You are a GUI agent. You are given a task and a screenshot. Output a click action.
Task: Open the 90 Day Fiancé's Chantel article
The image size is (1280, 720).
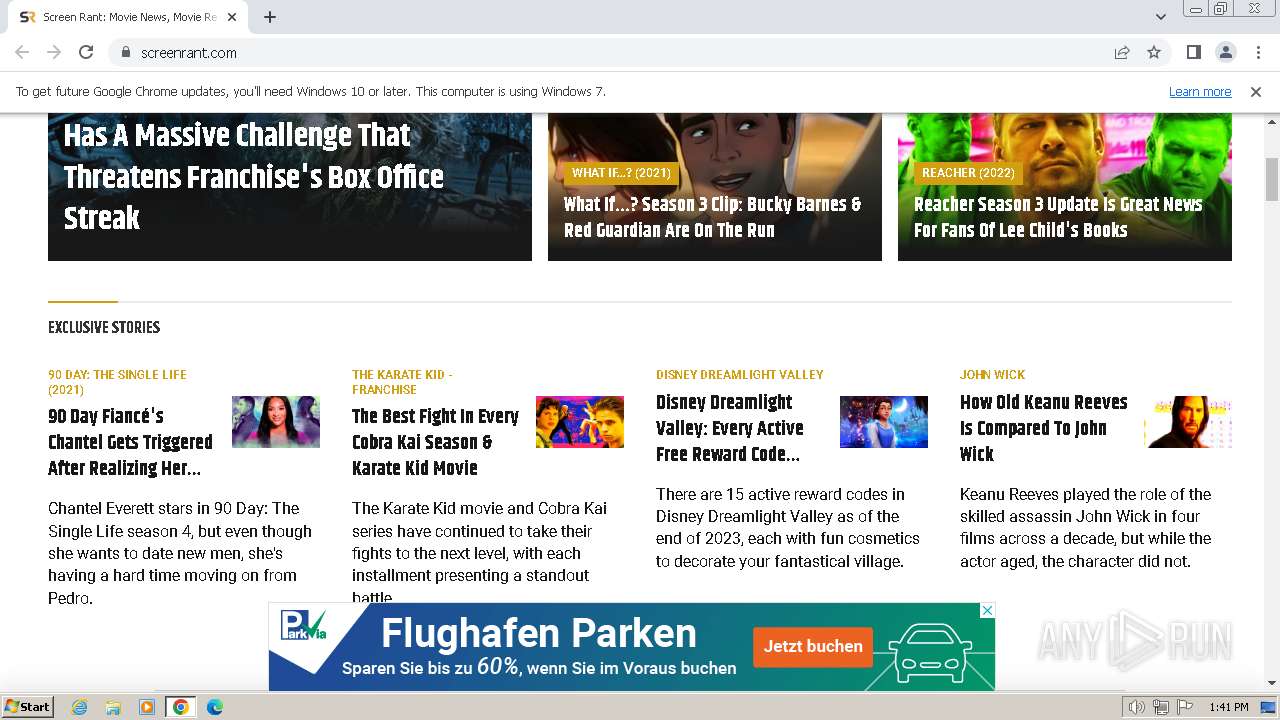pos(130,442)
